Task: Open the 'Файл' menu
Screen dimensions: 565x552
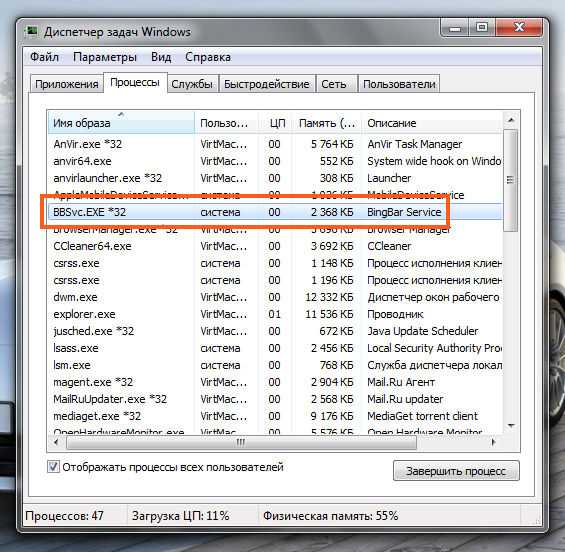Action: (x=44, y=57)
